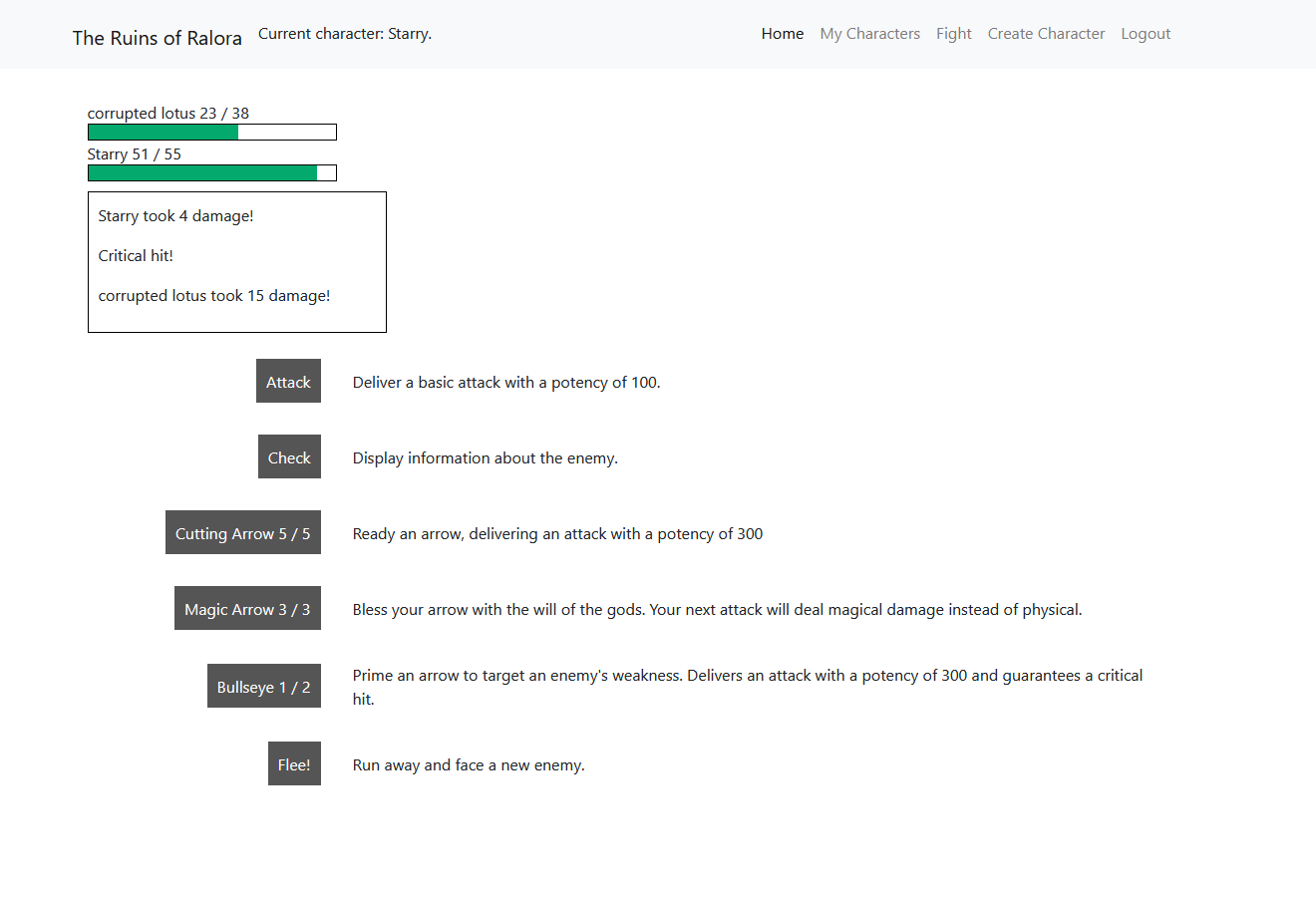Click the corrupted lotus health bar
Image resolution: width=1316 pixels, height=899 pixels.
[x=211, y=132]
